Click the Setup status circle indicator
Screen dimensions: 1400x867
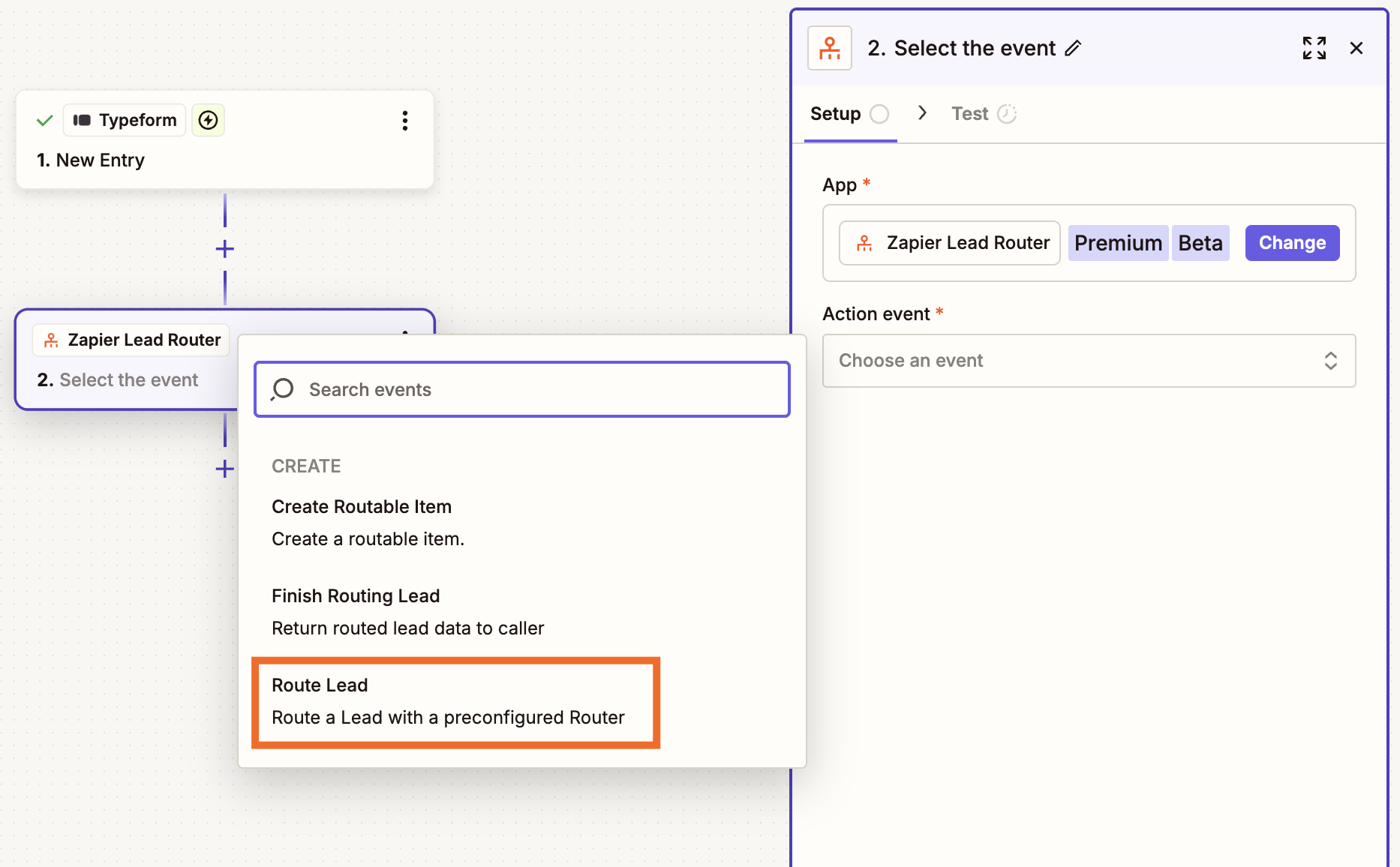coord(879,114)
